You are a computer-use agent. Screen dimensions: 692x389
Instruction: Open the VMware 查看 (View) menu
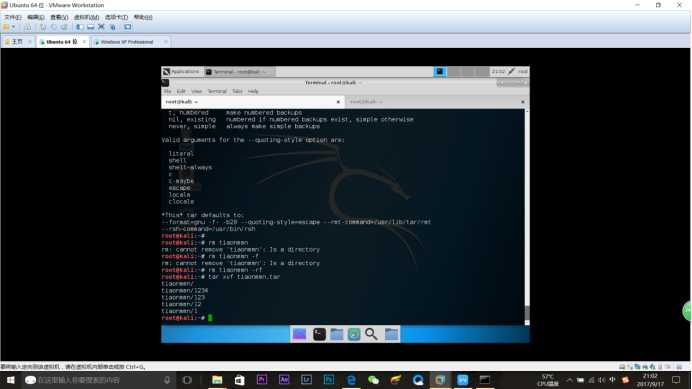[x=59, y=17]
